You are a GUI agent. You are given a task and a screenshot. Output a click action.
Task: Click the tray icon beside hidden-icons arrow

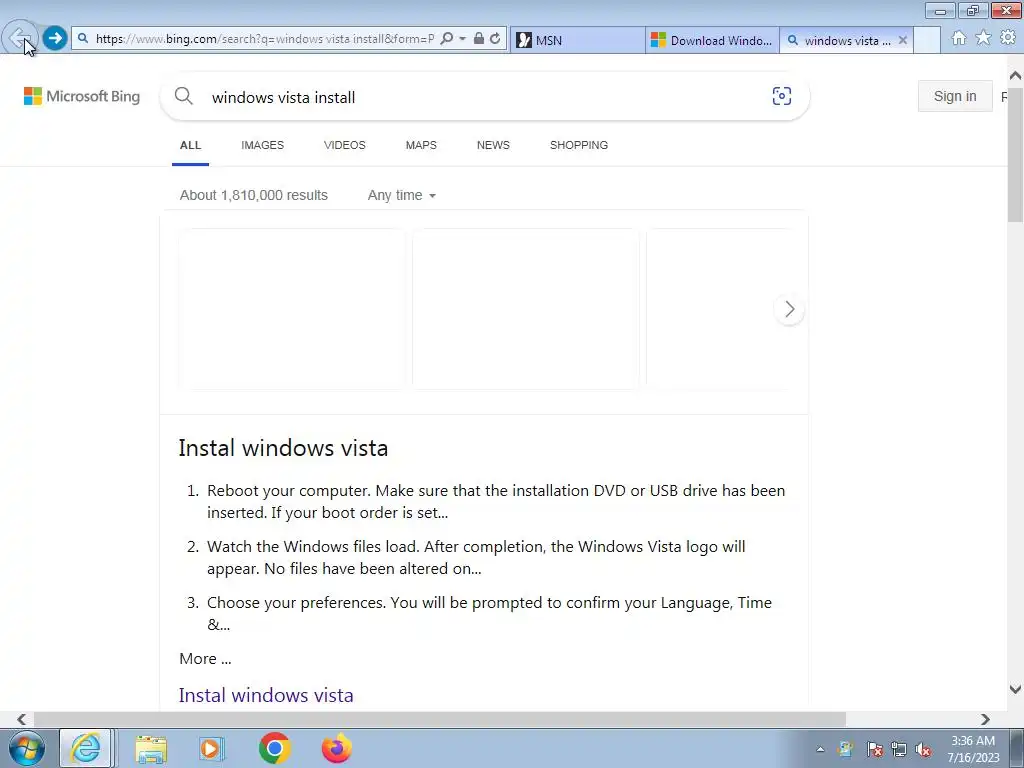(846, 750)
